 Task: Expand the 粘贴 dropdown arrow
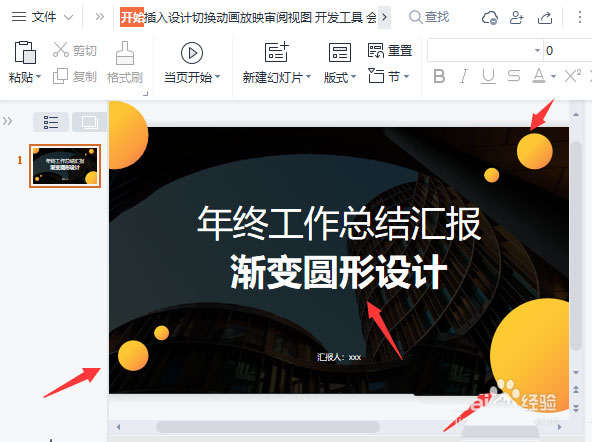[38, 77]
